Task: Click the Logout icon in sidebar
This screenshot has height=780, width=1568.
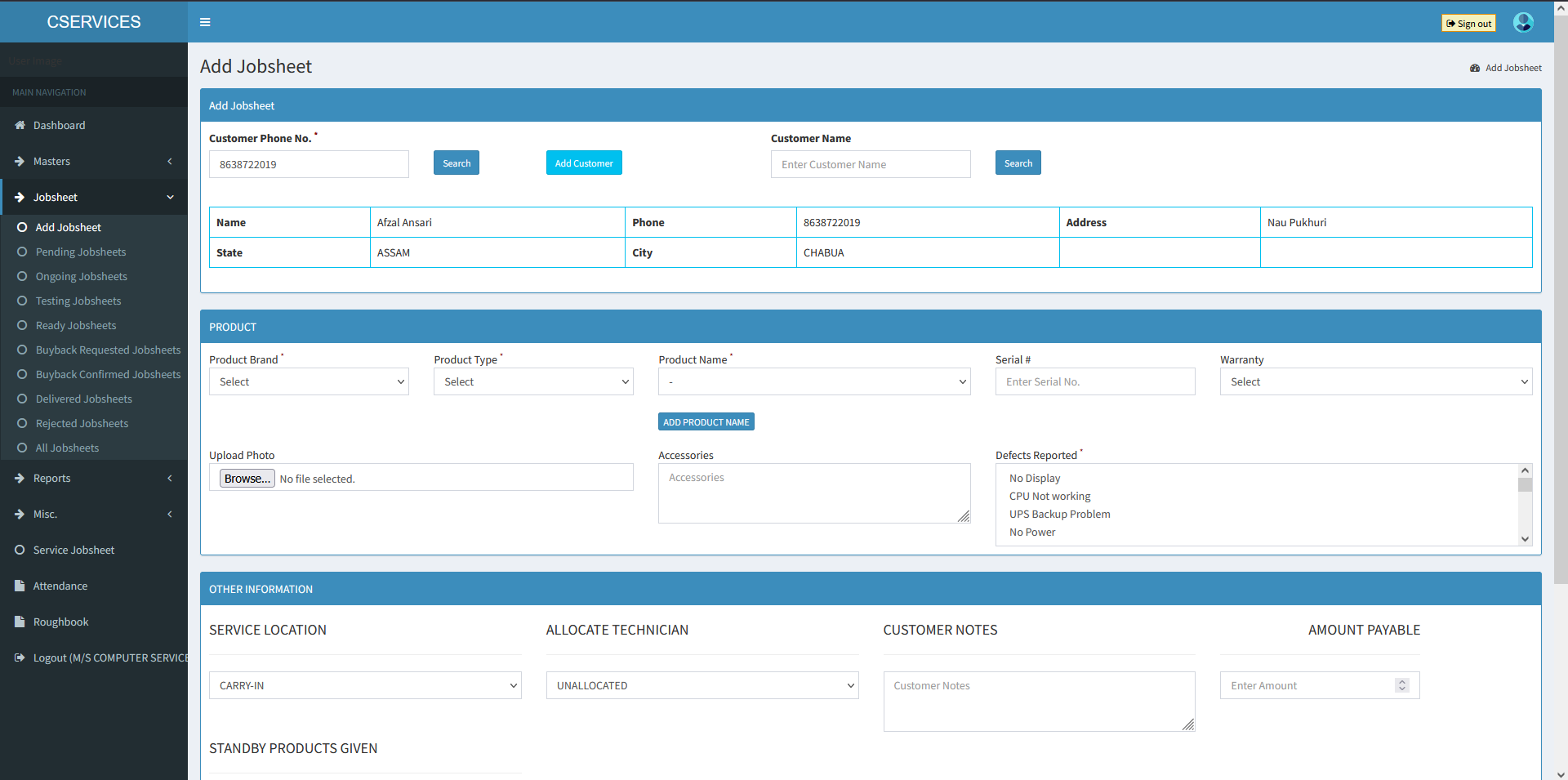Action: coord(20,657)
